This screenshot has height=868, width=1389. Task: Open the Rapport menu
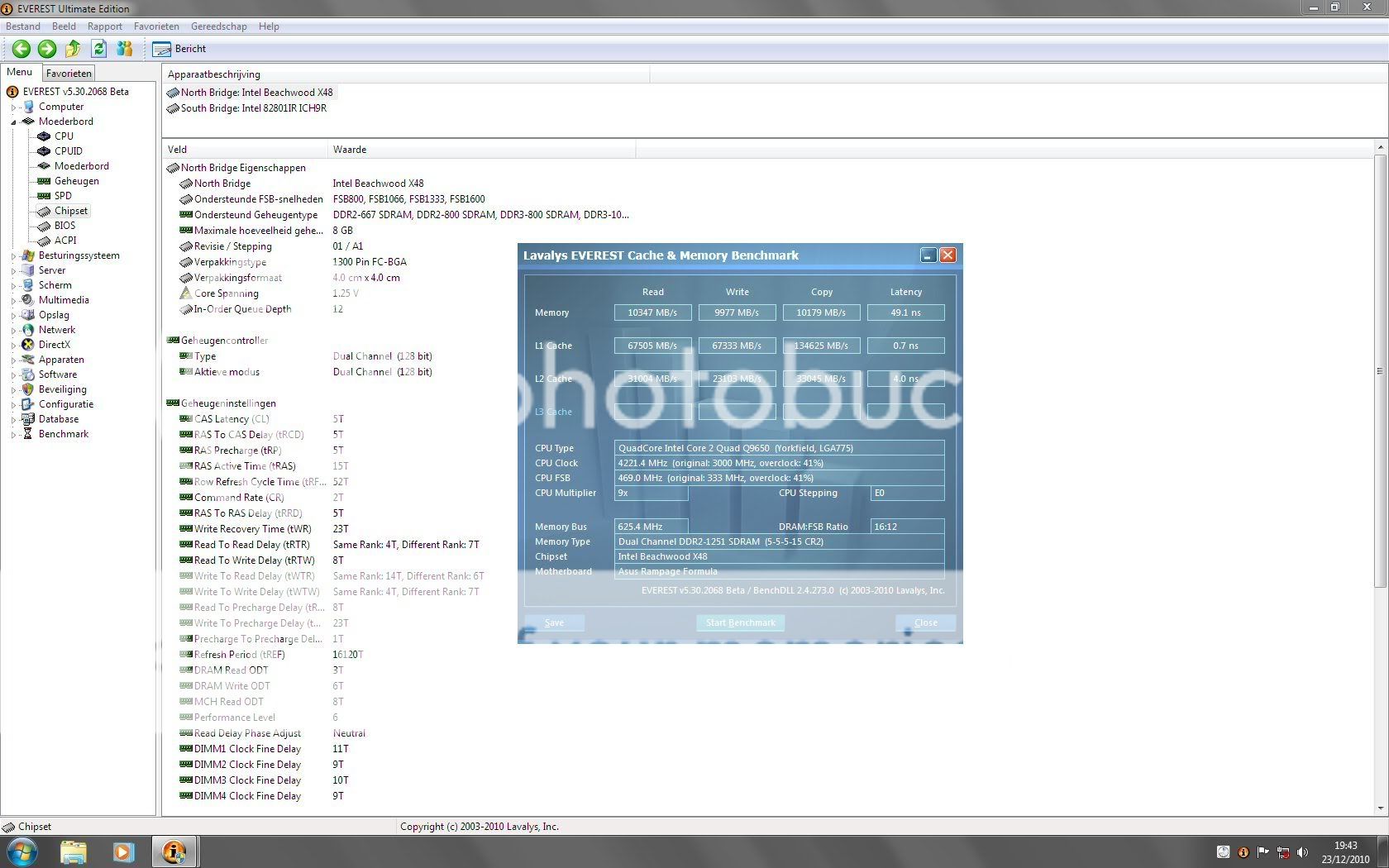105,26
